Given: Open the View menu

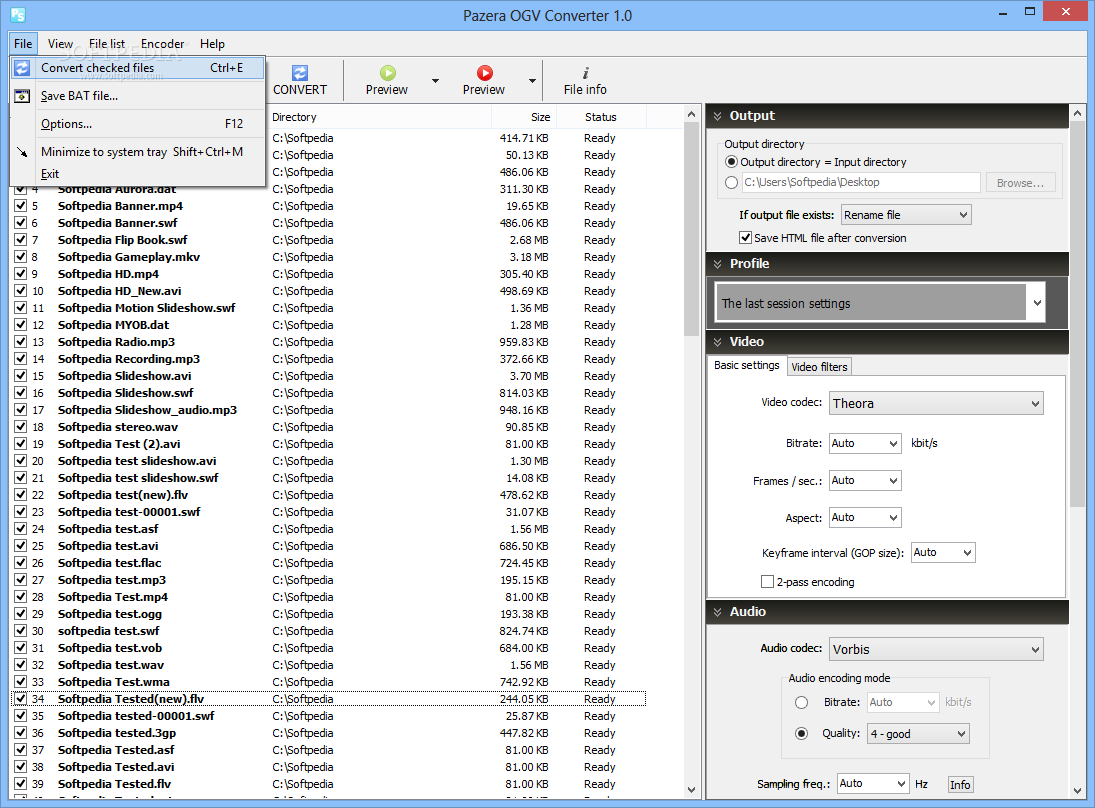Looking at the screenshot, I should 60,43.
